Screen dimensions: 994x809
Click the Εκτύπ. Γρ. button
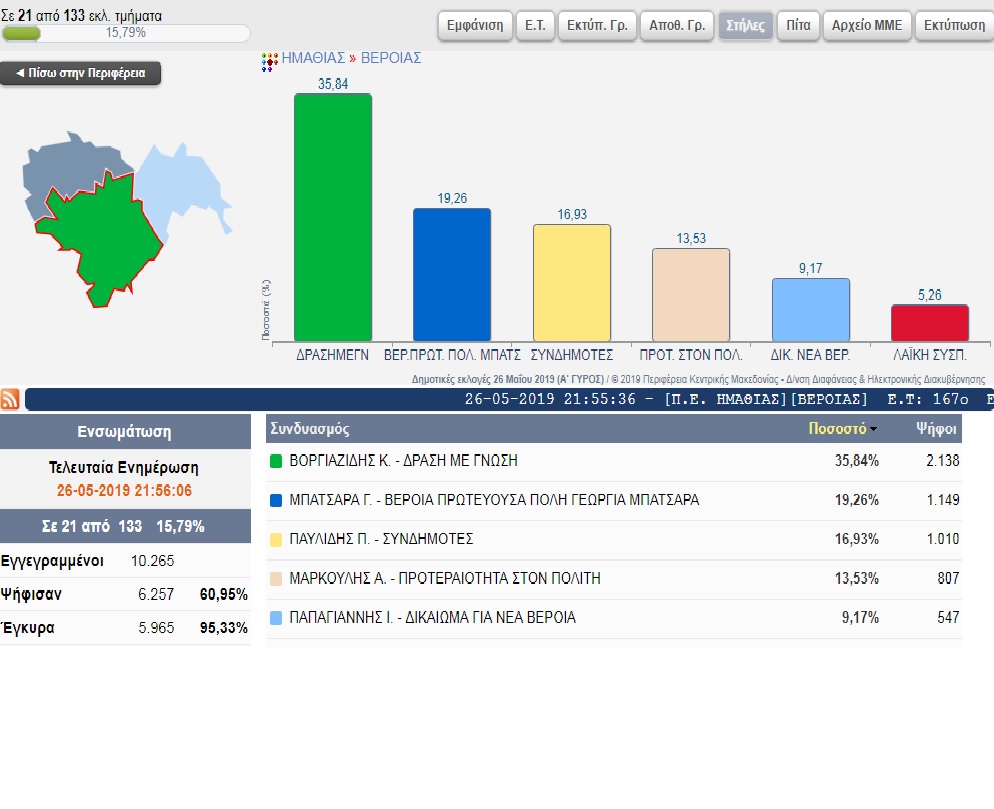tap(596, 25)
